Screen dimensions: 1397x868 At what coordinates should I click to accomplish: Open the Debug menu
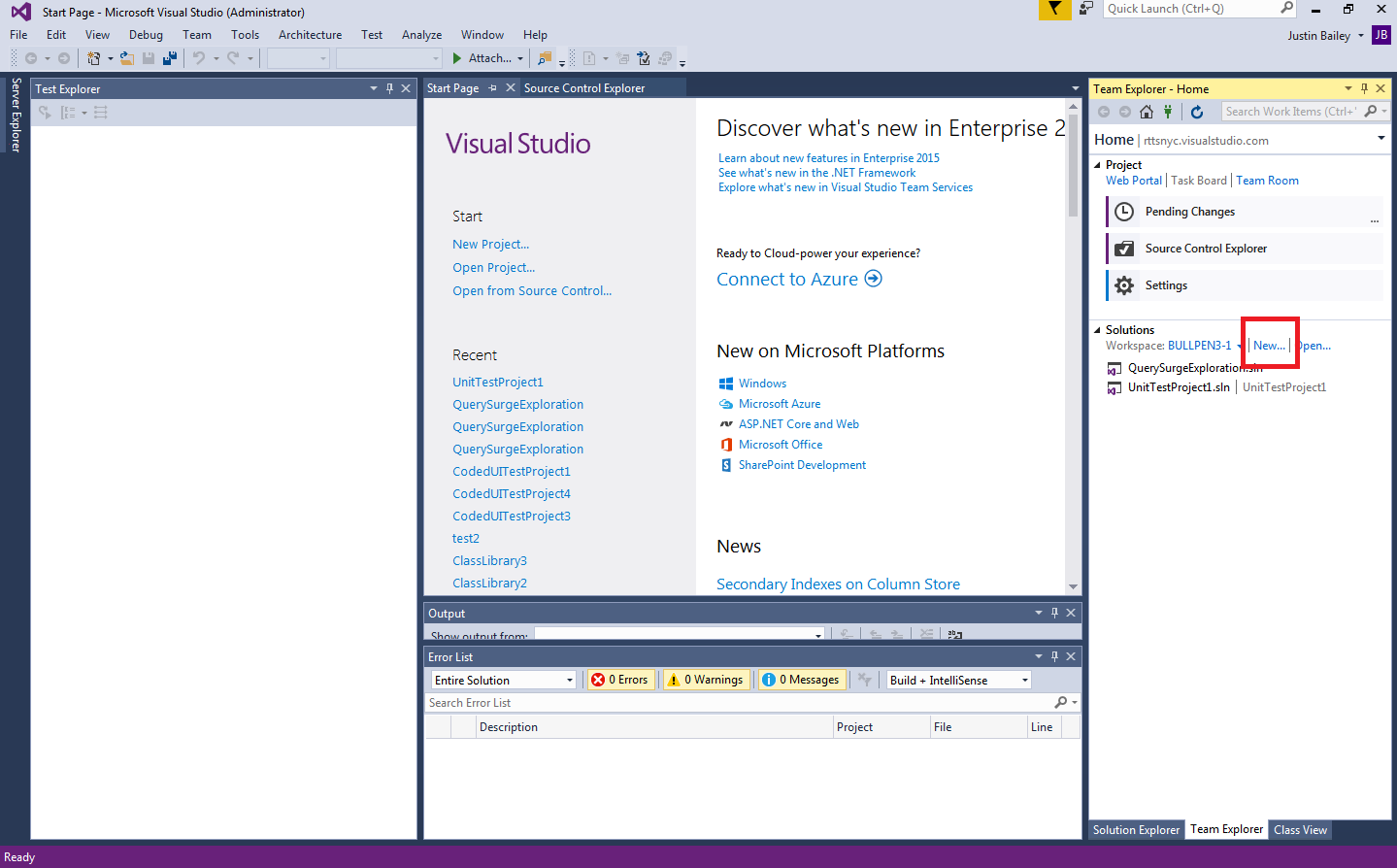146,35
